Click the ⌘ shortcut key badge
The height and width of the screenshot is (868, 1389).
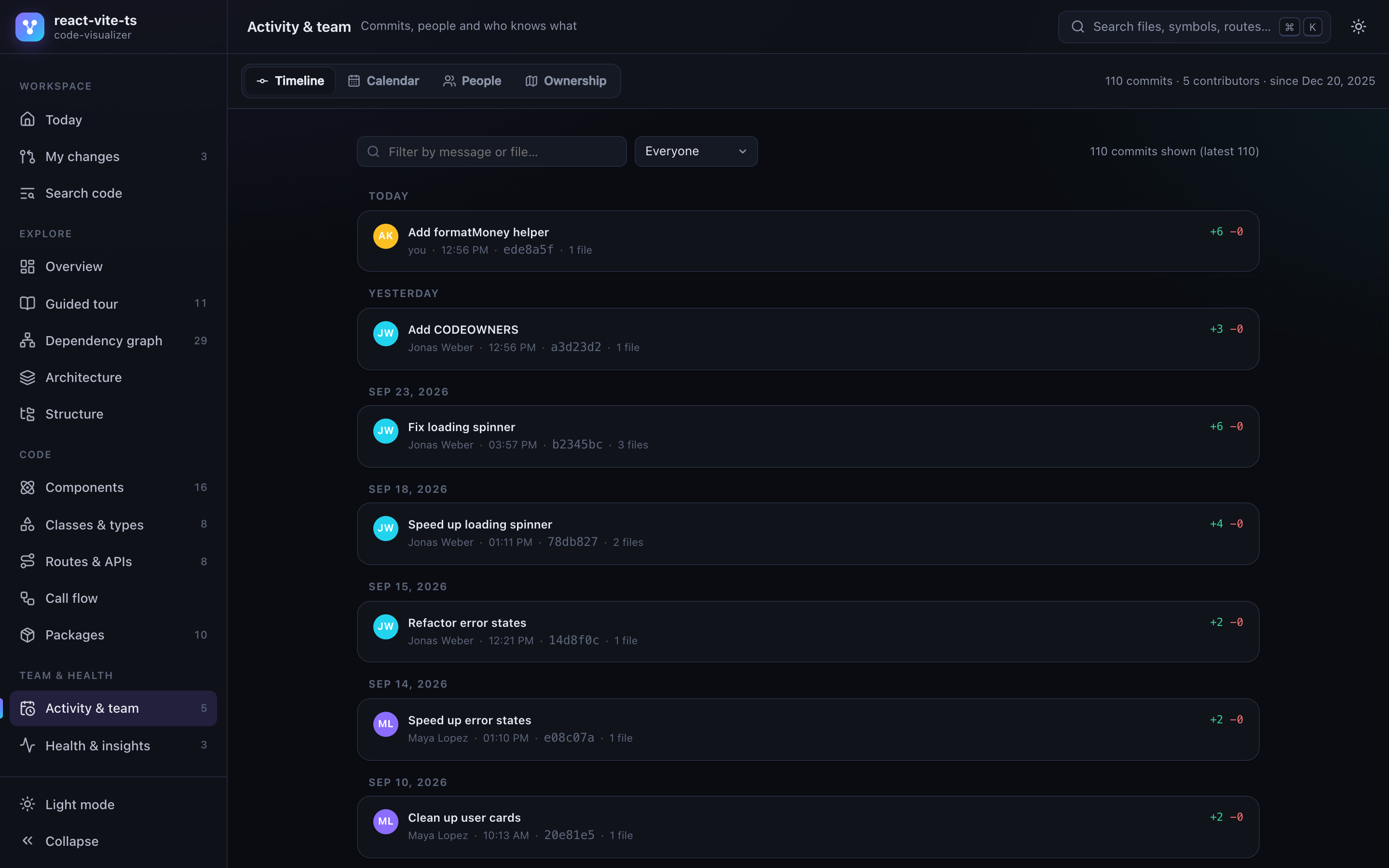pos(1289,27)
